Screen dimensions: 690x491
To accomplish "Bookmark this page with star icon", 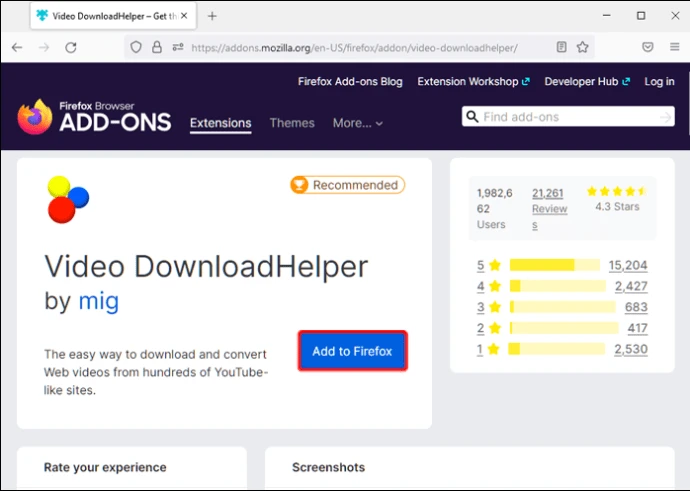I will 583,47.
